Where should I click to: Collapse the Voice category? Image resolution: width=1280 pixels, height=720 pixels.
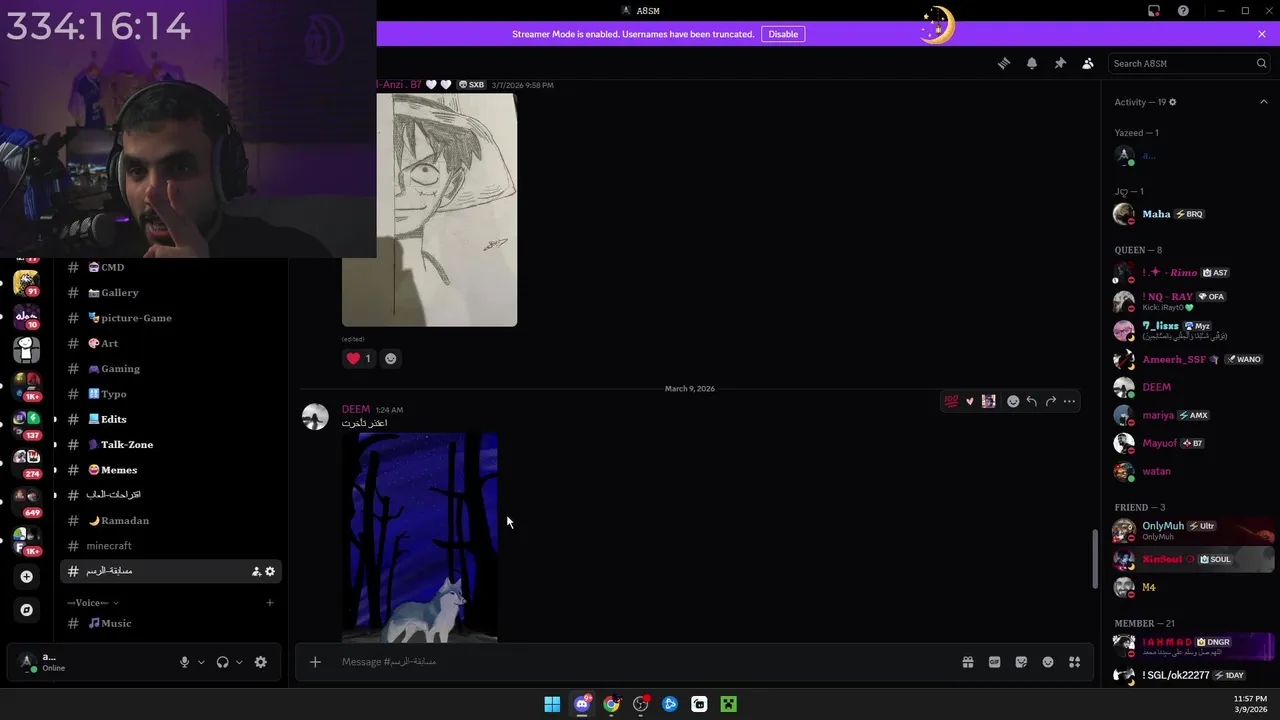(x=92, y=603)
